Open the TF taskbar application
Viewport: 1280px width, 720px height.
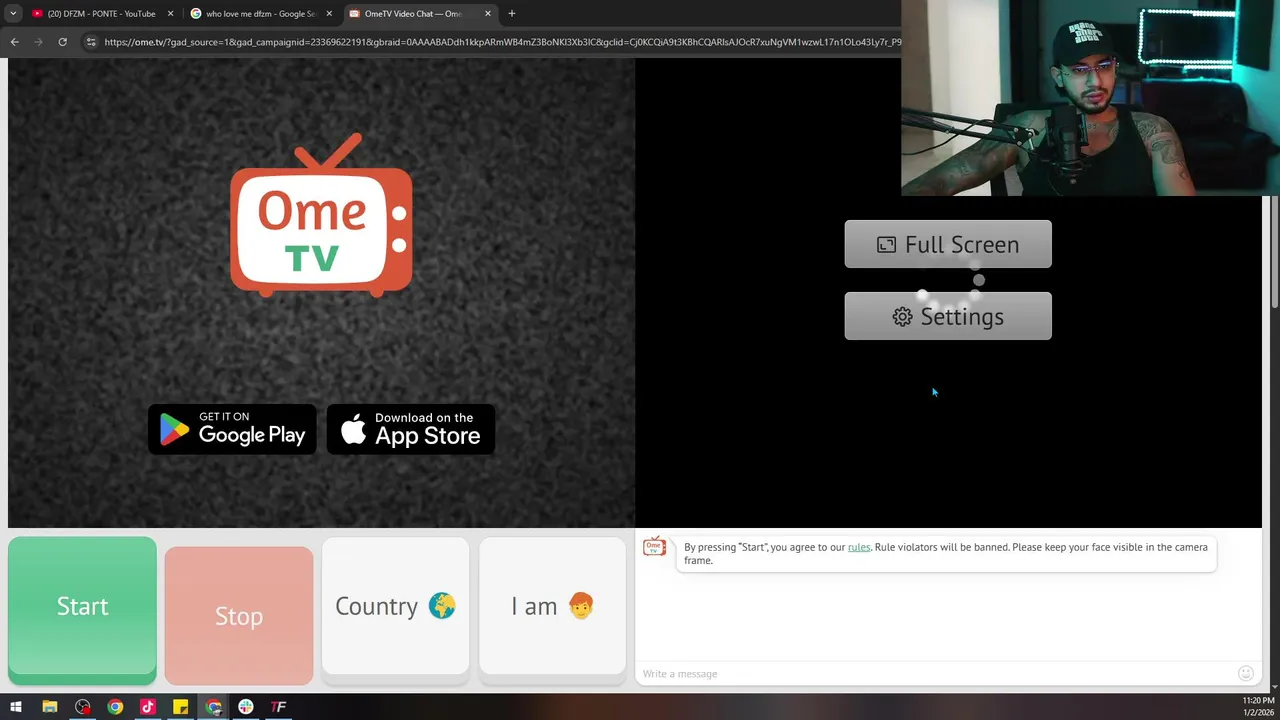coord(279,707)
